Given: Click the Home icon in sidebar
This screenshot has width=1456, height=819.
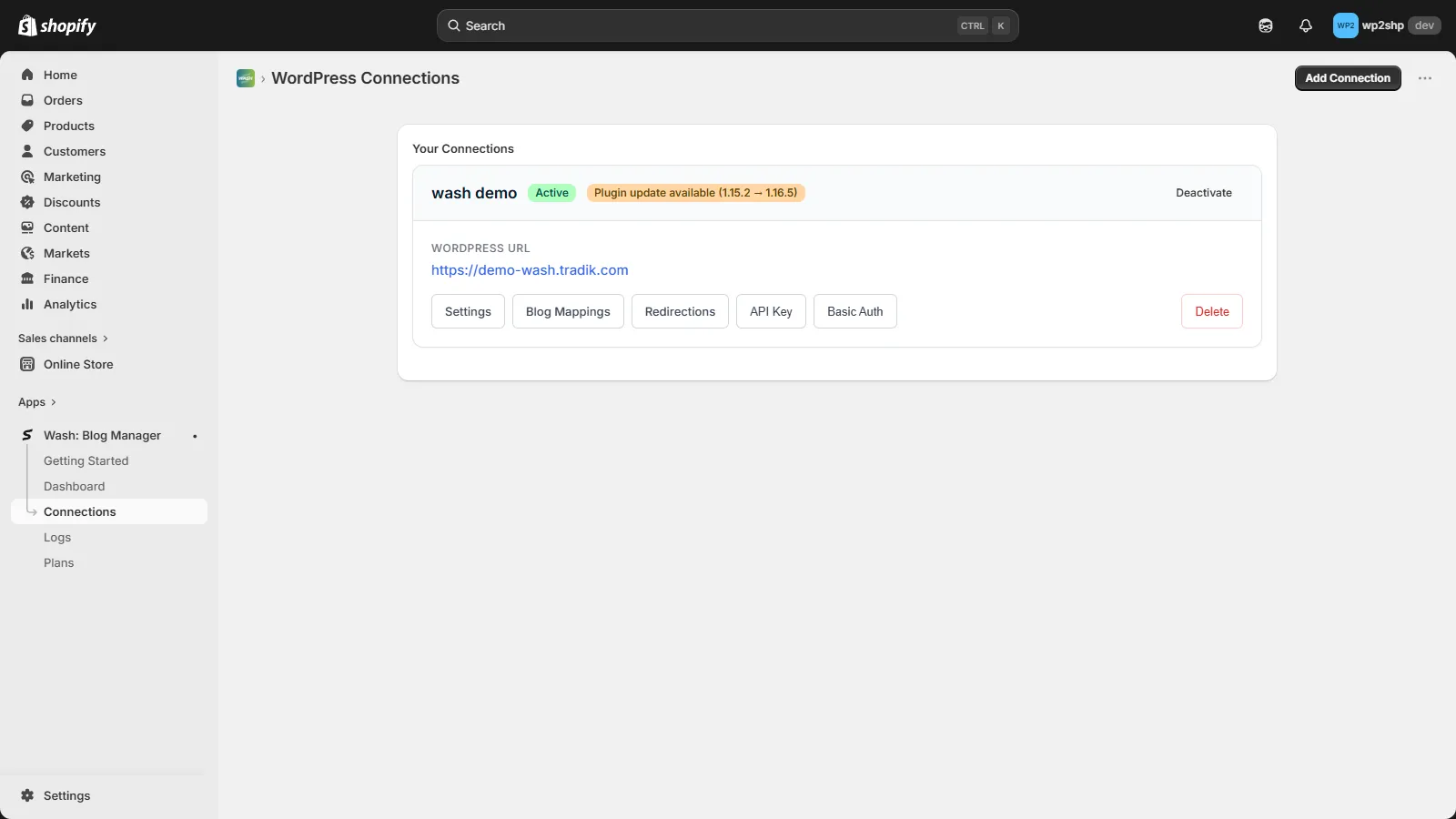Looking at the screenshot, I should pos(27,75).
